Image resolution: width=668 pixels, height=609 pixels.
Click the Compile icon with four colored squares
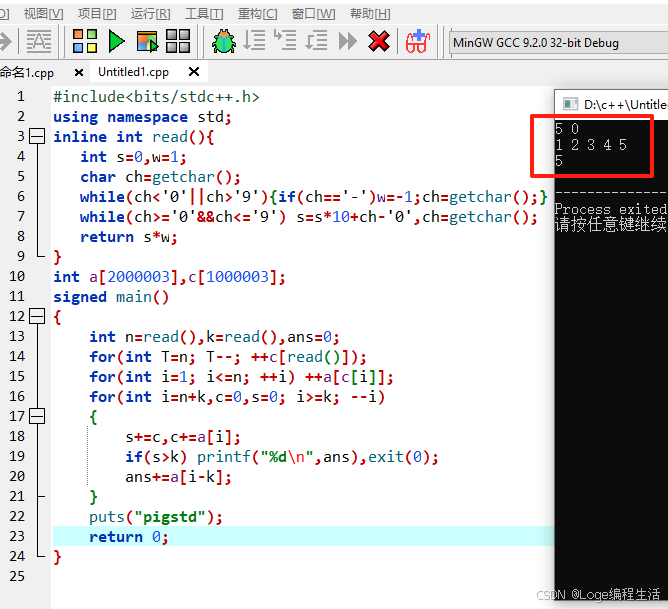(x=85, y=41)
